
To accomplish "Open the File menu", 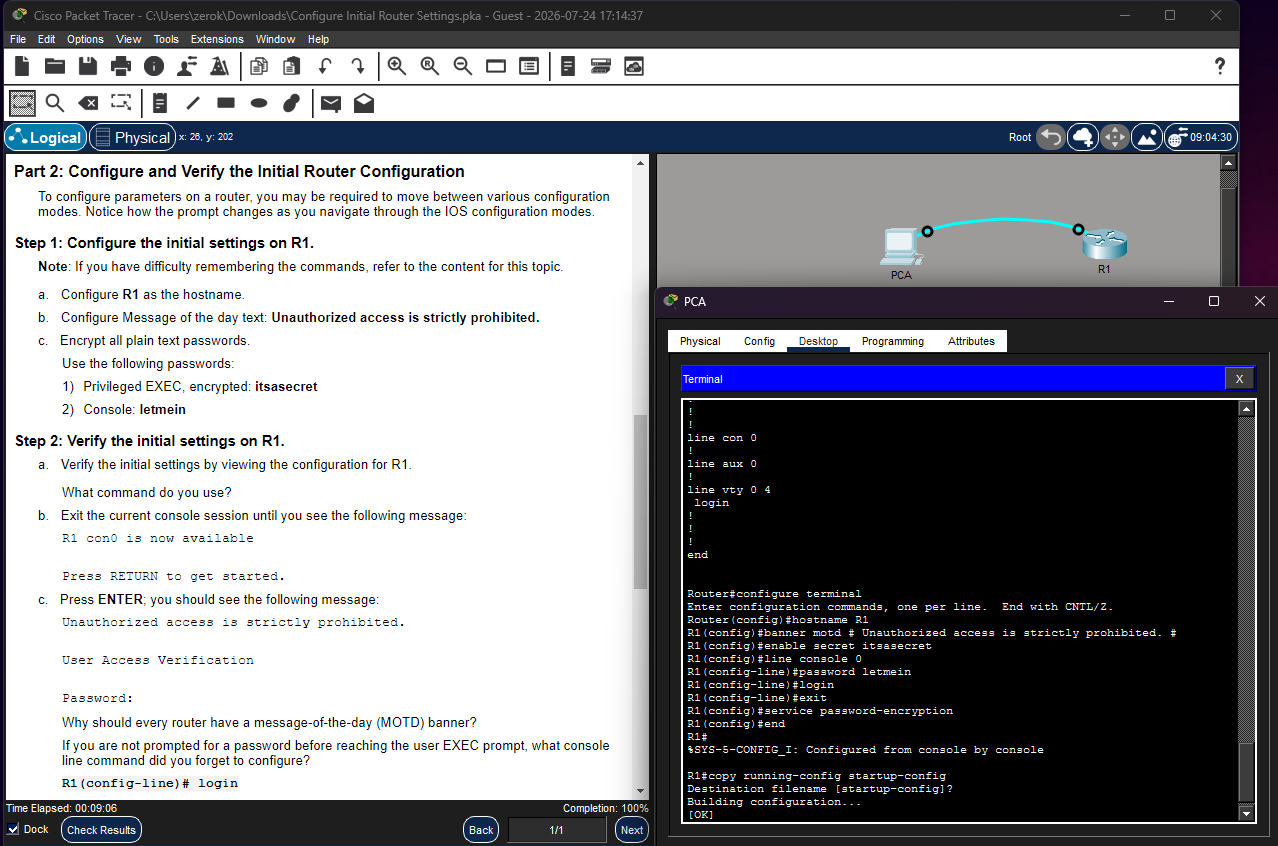I will click(x=18, y=39).
